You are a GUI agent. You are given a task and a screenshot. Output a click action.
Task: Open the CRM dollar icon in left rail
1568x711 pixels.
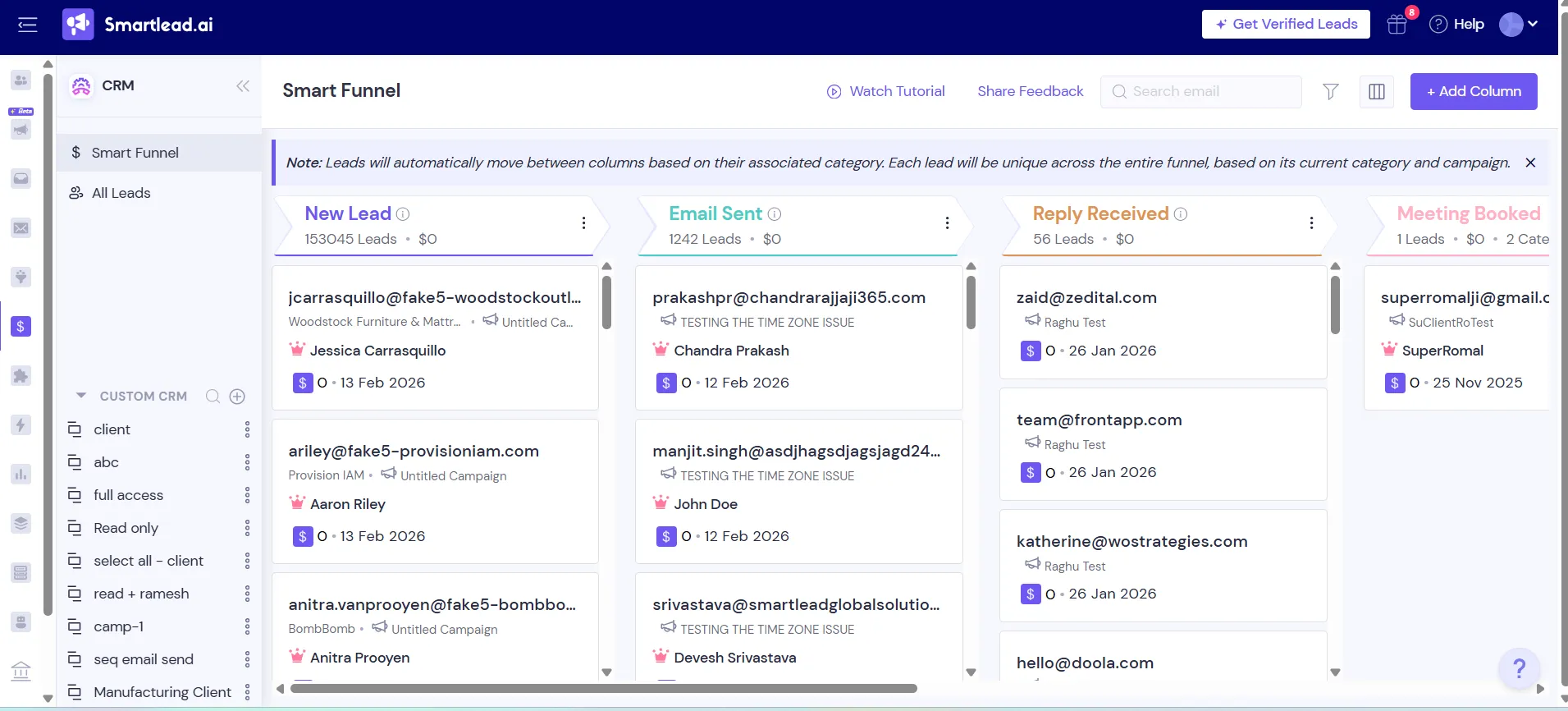coord(21,327)
